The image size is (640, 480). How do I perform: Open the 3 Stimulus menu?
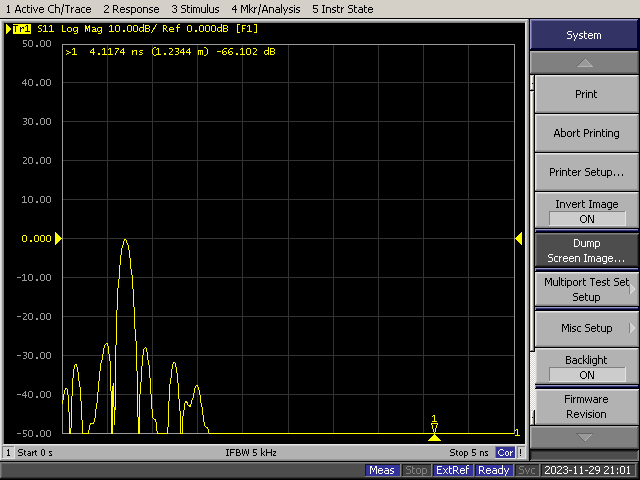pyautogui.click(x=195, y=9)
